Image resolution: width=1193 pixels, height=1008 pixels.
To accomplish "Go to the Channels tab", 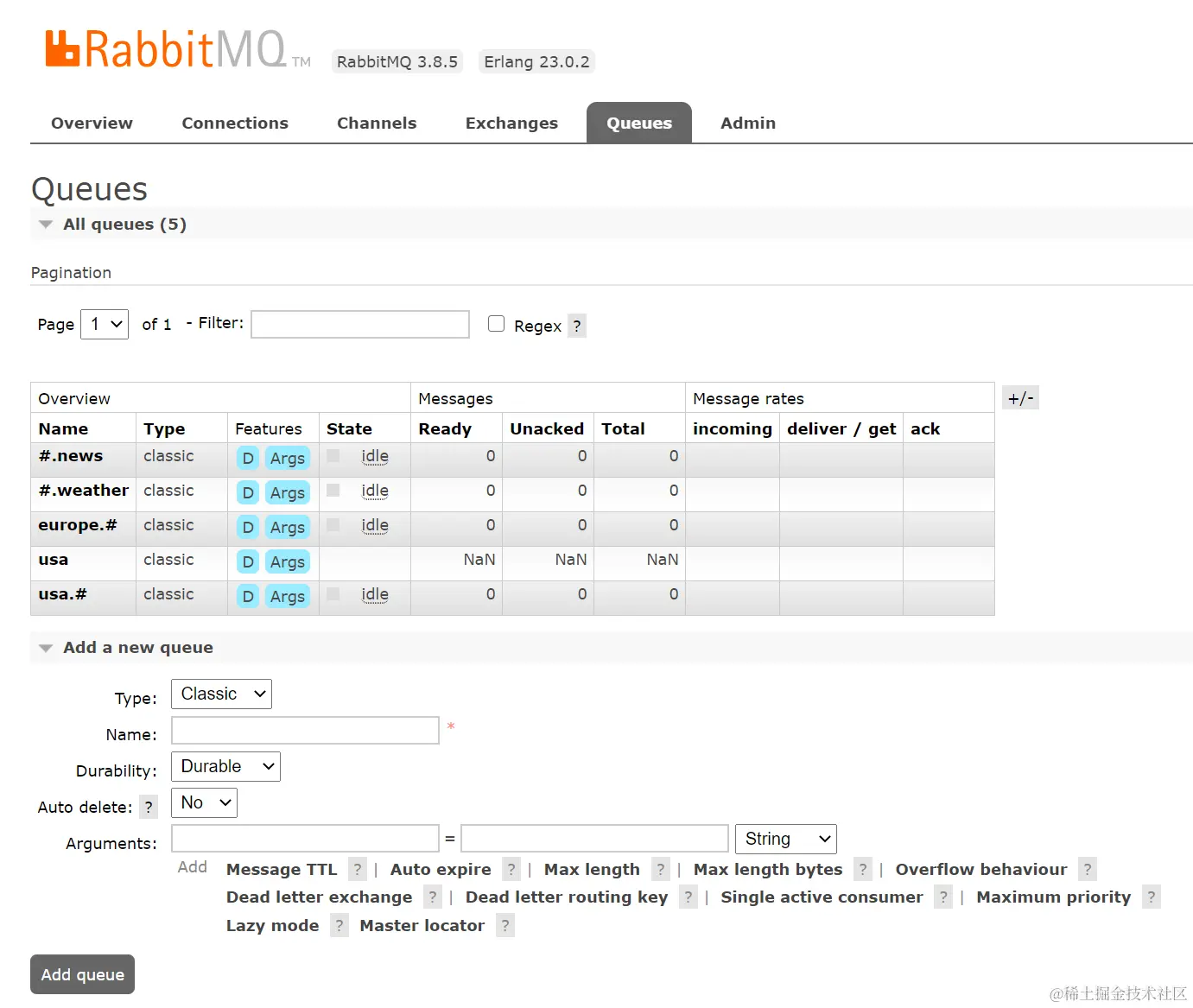I will tap(377, 123).
